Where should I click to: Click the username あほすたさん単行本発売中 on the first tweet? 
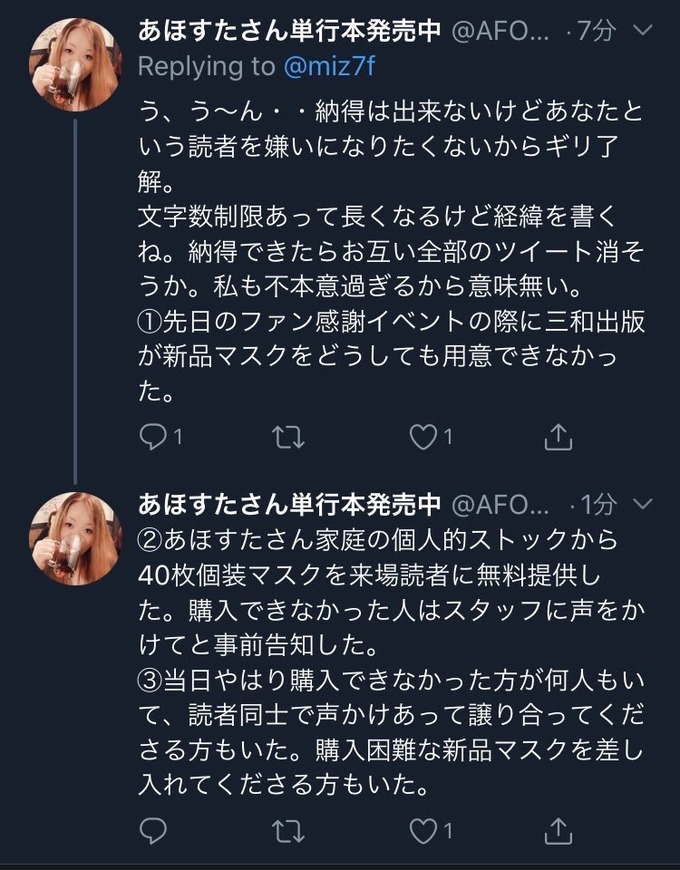tap(290, 31)
